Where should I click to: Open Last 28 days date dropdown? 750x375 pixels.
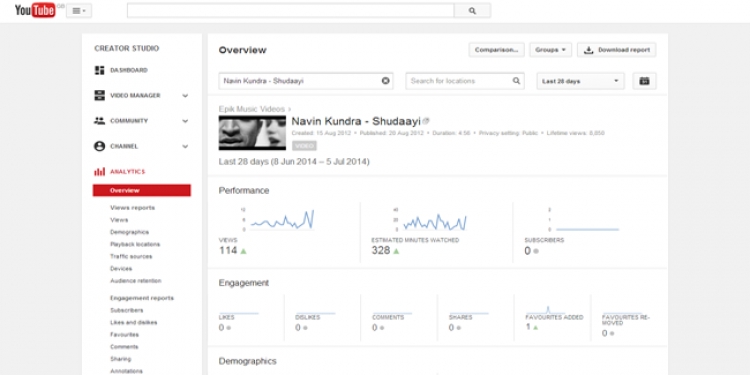[581, 81]
